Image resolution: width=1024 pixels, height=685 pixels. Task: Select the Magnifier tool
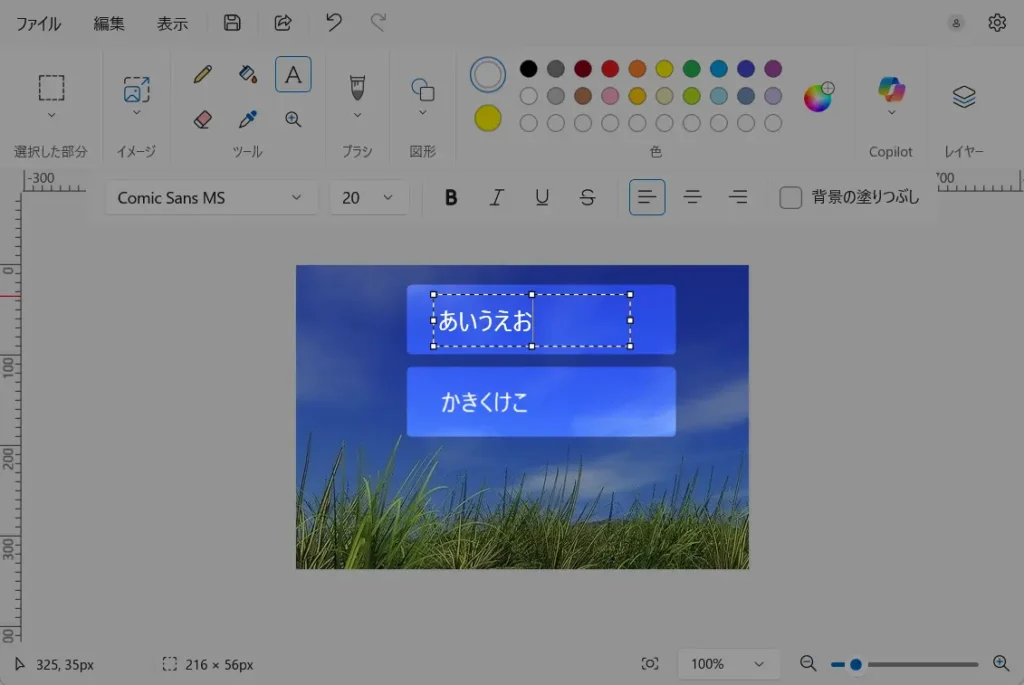[x=293, y=119]
